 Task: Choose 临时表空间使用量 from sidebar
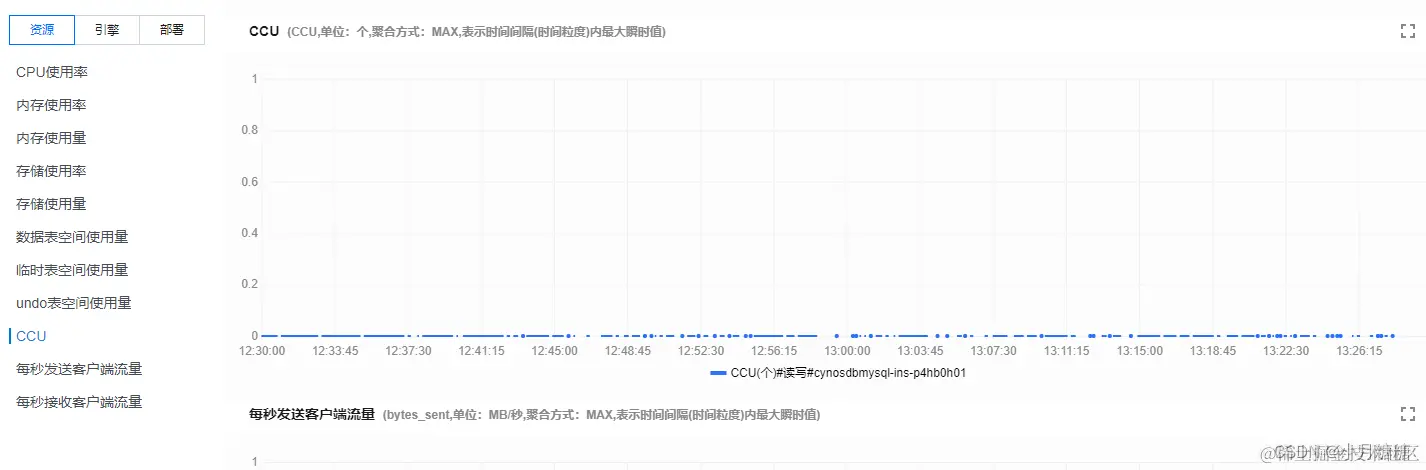coord(72,270)
